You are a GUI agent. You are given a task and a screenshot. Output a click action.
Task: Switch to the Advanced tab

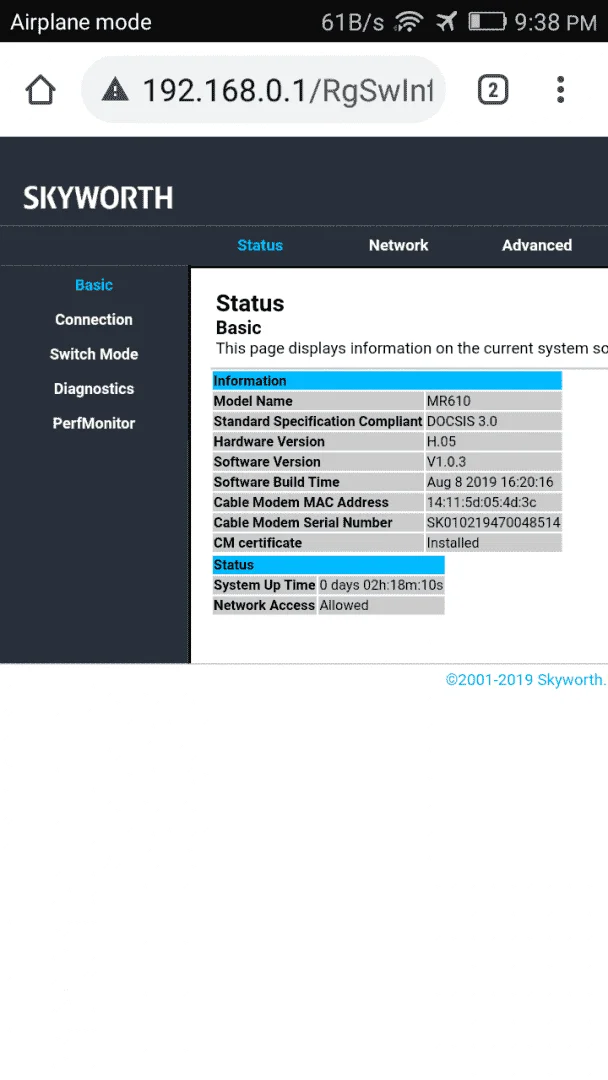537,245
